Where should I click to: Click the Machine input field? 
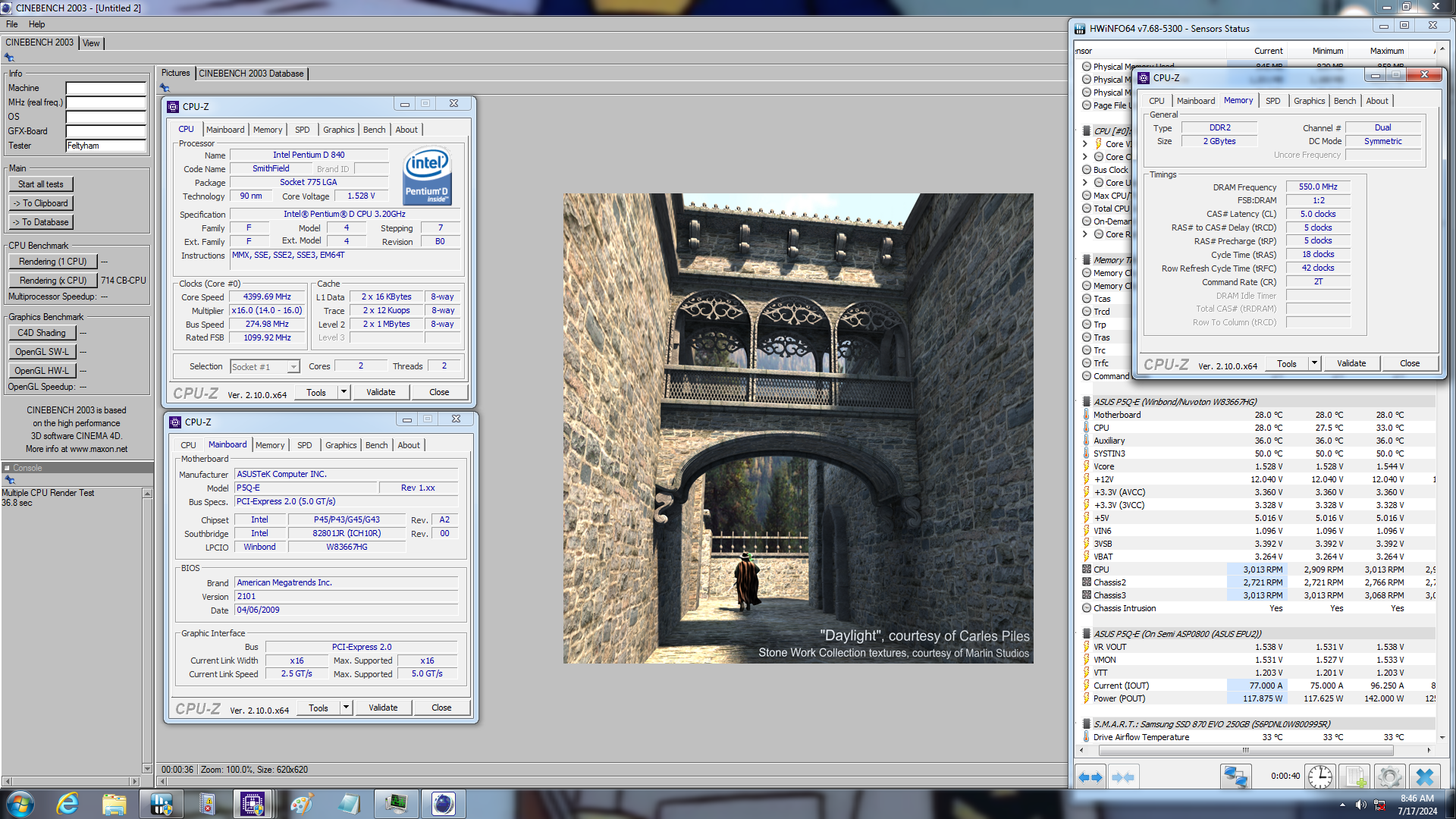click(x=105, y=88)
